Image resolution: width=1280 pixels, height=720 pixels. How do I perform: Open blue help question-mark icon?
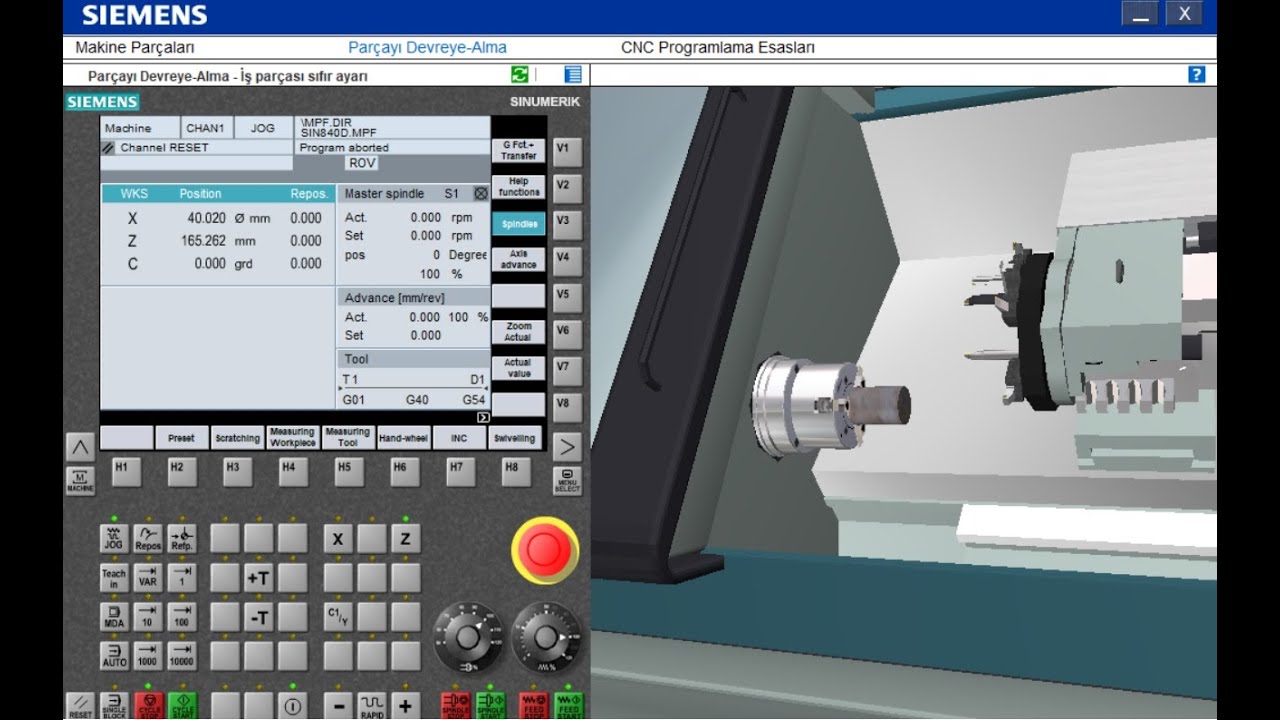(1196, 74)
